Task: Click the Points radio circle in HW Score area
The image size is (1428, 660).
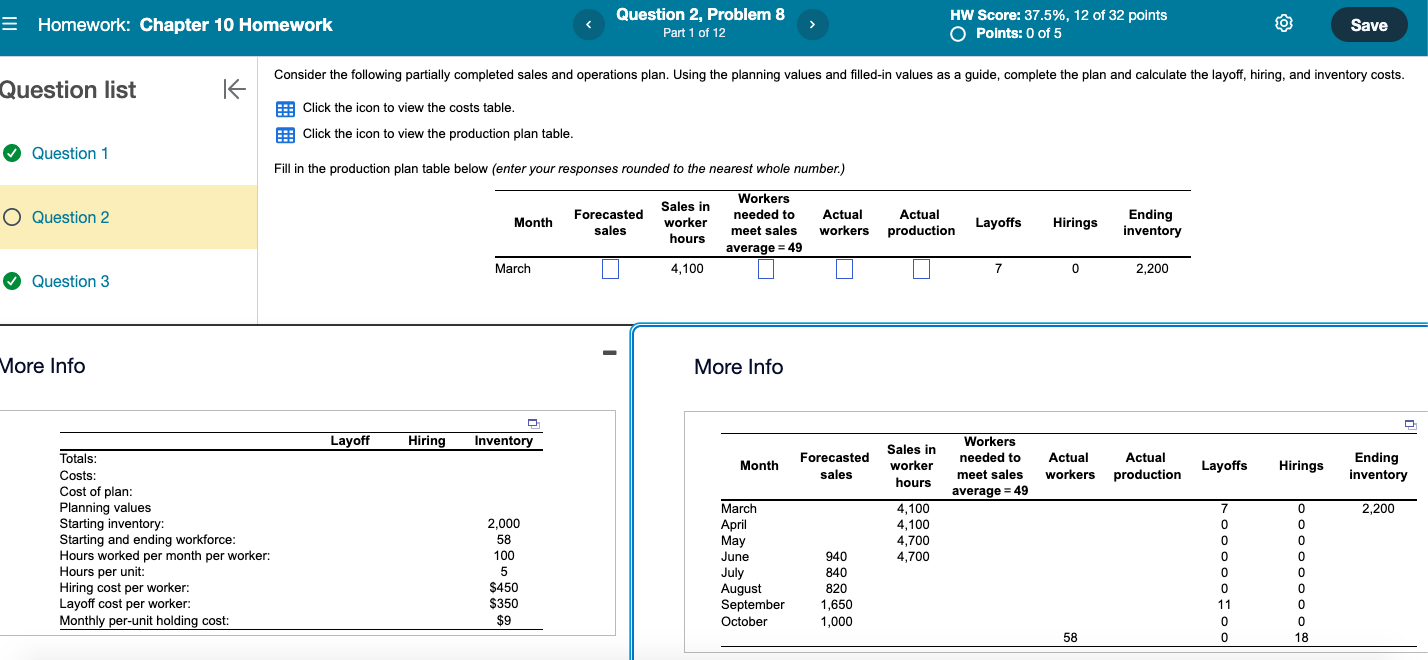Action: click(x=958, y=33)
